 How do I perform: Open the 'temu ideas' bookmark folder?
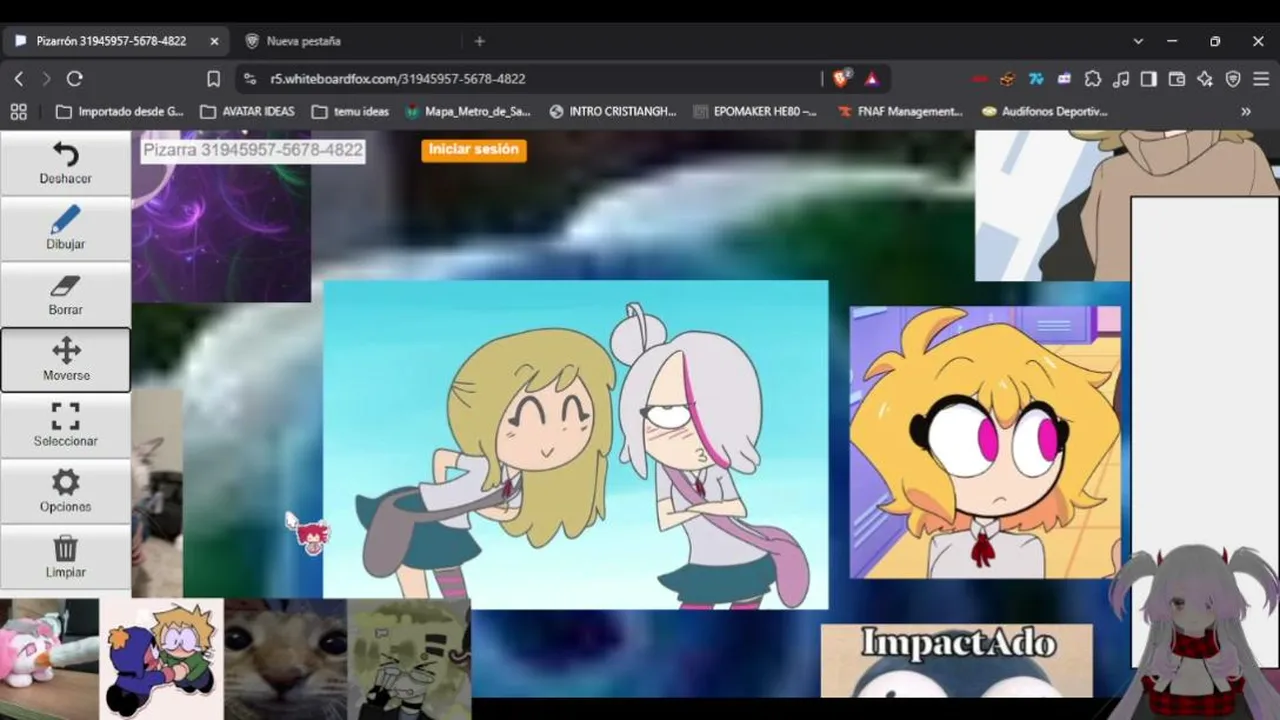tap(350, 112)
